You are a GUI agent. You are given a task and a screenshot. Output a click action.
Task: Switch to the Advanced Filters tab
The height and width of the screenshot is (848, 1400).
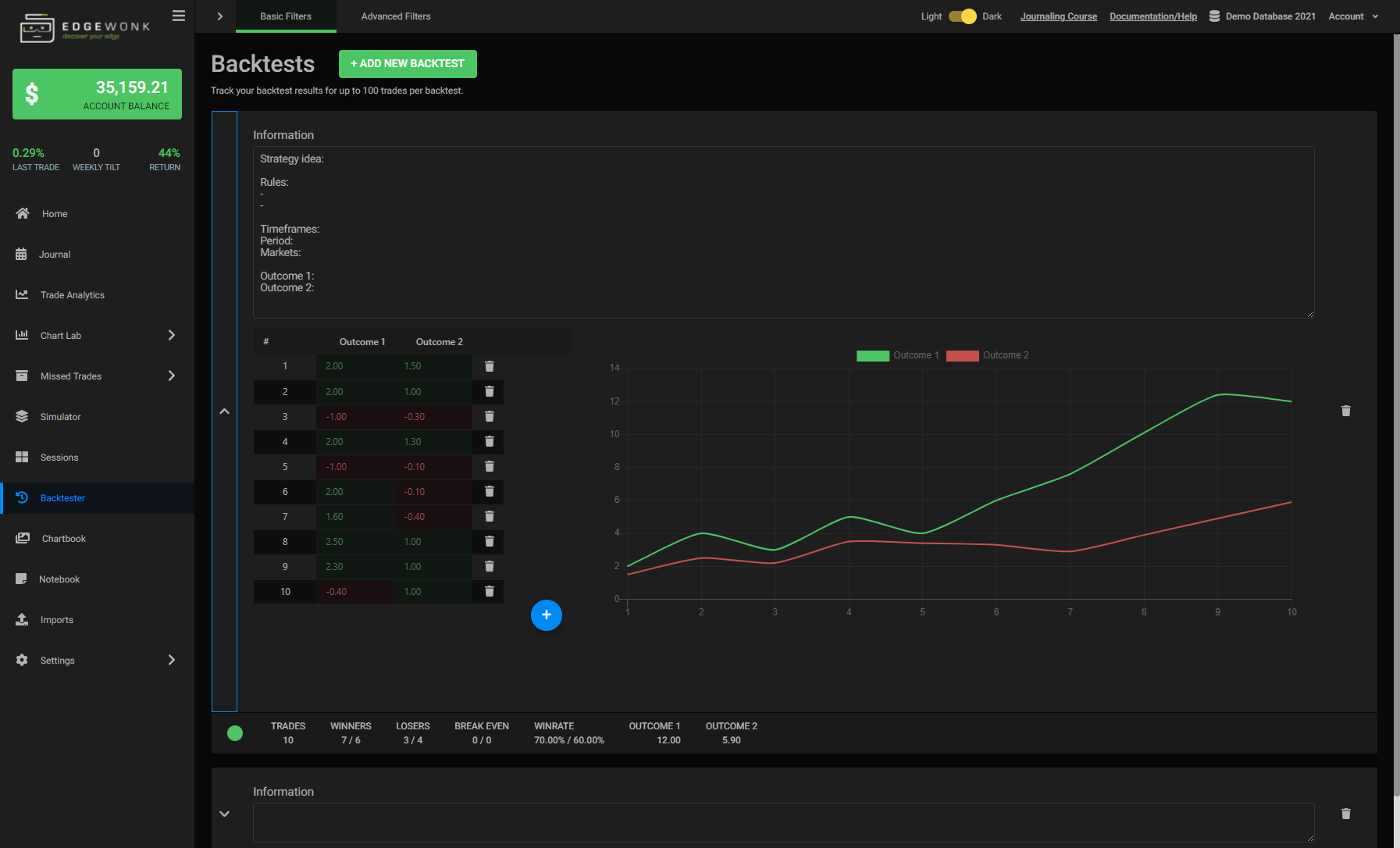point(395,16)
